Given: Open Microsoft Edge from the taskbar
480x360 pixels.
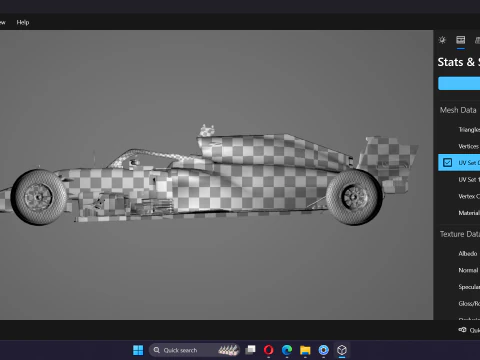Looking at the screenshot, I should tap(287, 350).
